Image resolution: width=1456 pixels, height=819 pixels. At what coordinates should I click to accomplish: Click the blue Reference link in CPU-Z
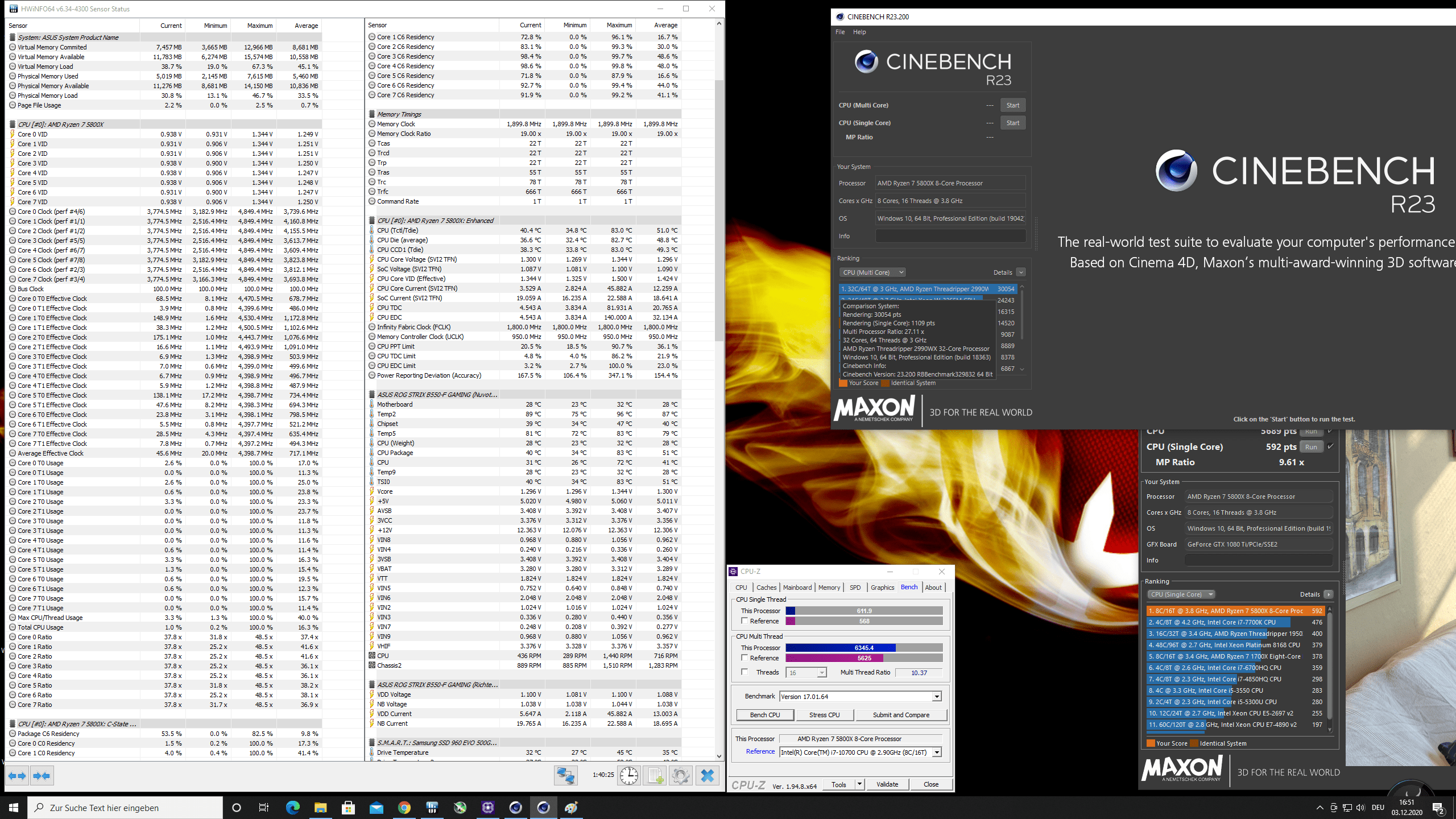(x=760, y=751)
